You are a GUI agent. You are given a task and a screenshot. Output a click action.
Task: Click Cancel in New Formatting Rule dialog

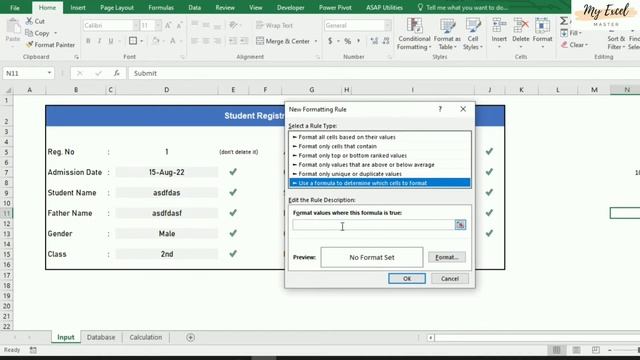450,278
